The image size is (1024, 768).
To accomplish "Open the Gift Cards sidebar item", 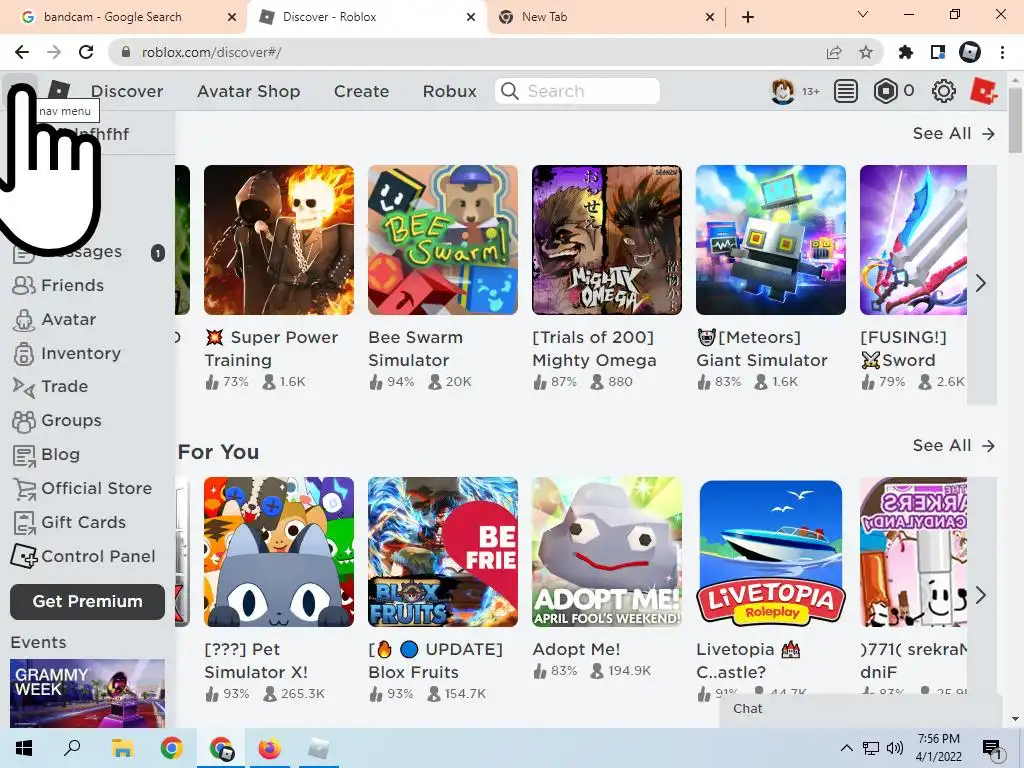I will 69,522.
